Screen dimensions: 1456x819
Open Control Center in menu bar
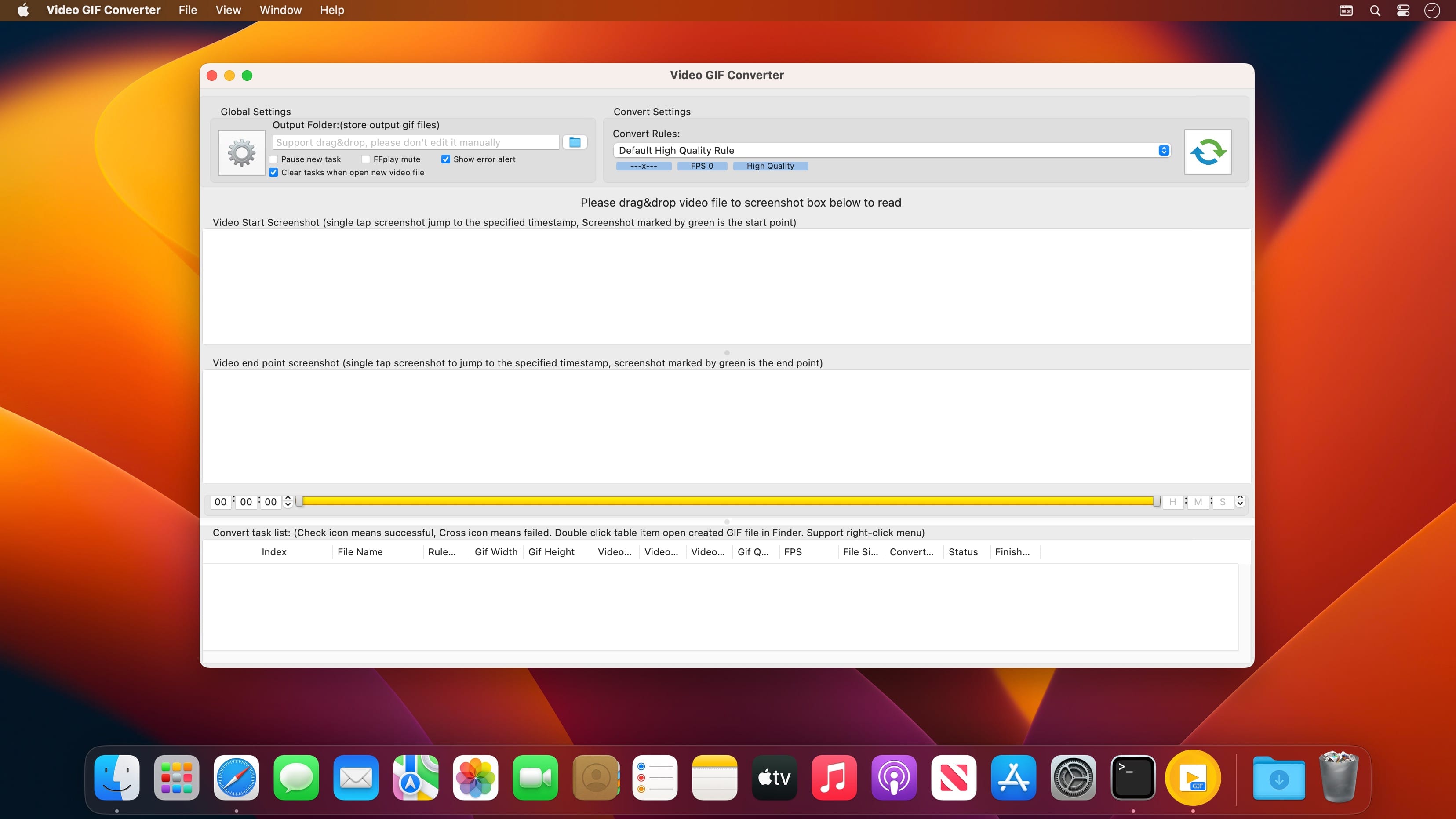click(x=1403, y=10)
